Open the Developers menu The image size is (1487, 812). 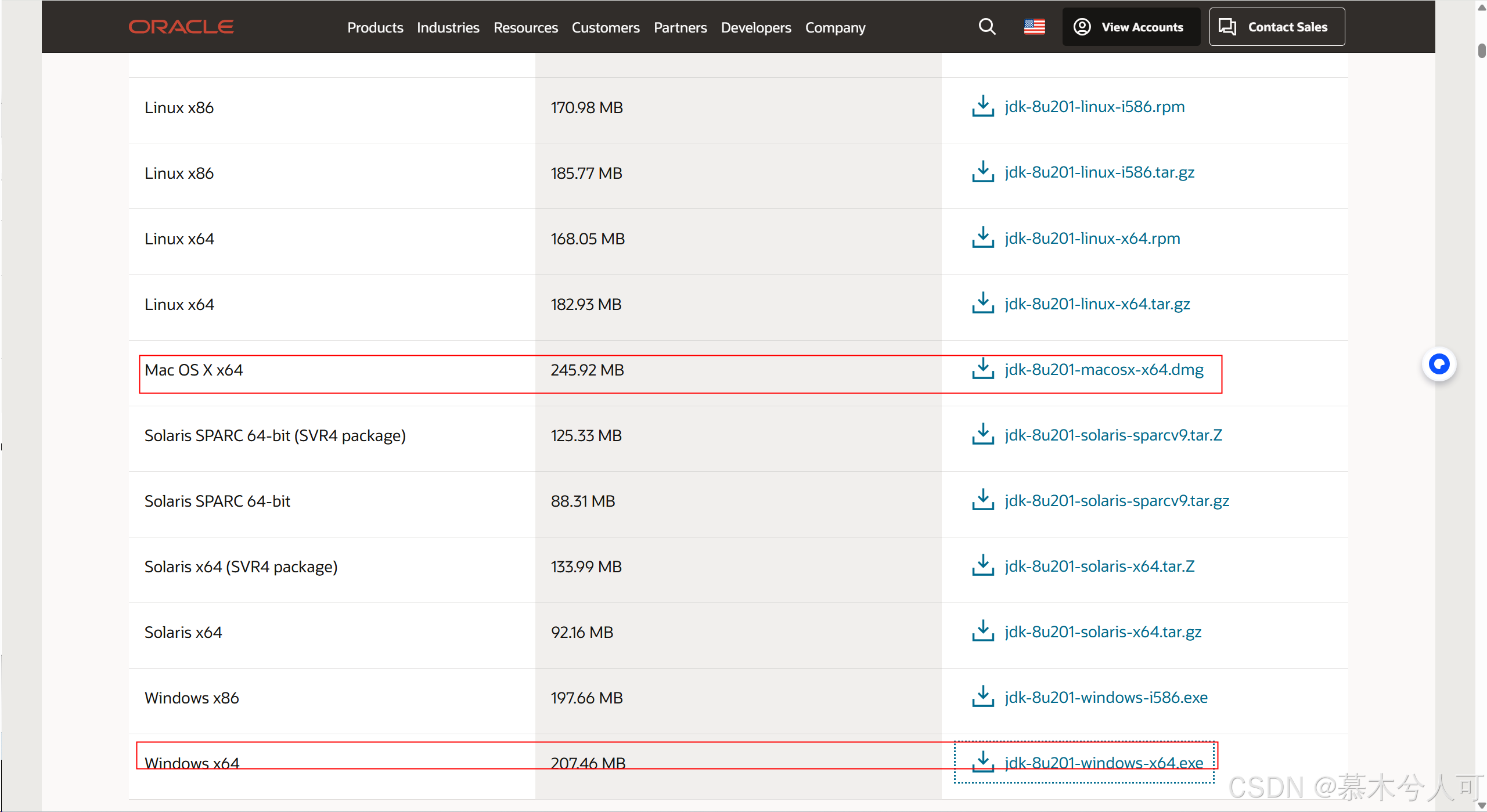[x=756, y=27]
